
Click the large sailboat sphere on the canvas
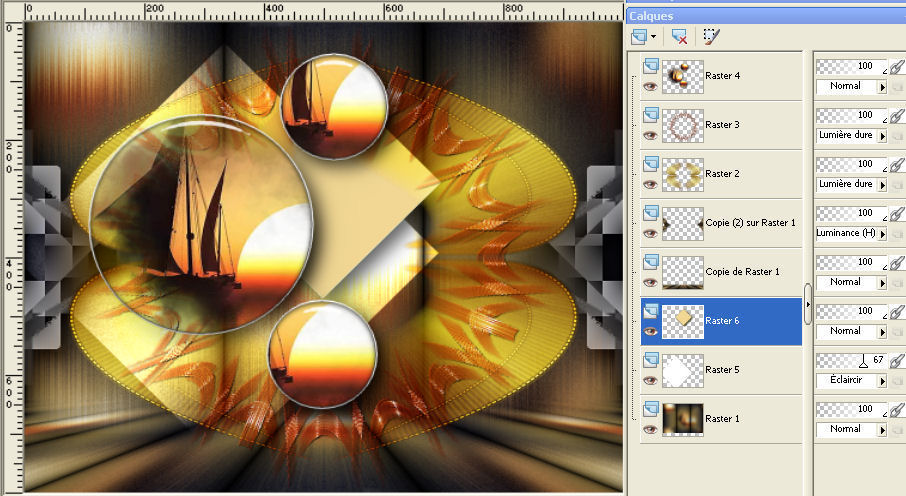tap(202, 224)
